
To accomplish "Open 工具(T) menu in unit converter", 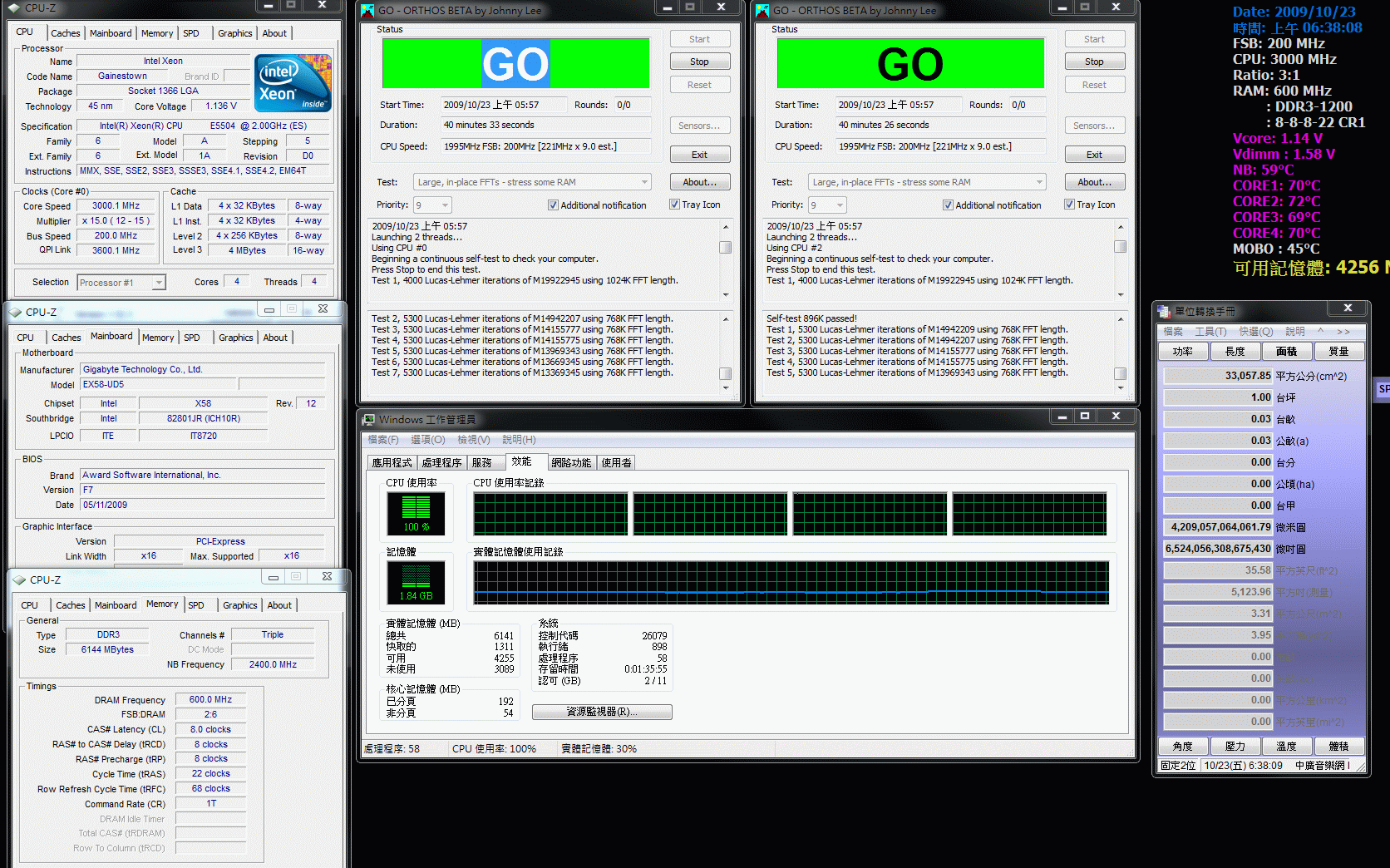I will (1210, 331).
